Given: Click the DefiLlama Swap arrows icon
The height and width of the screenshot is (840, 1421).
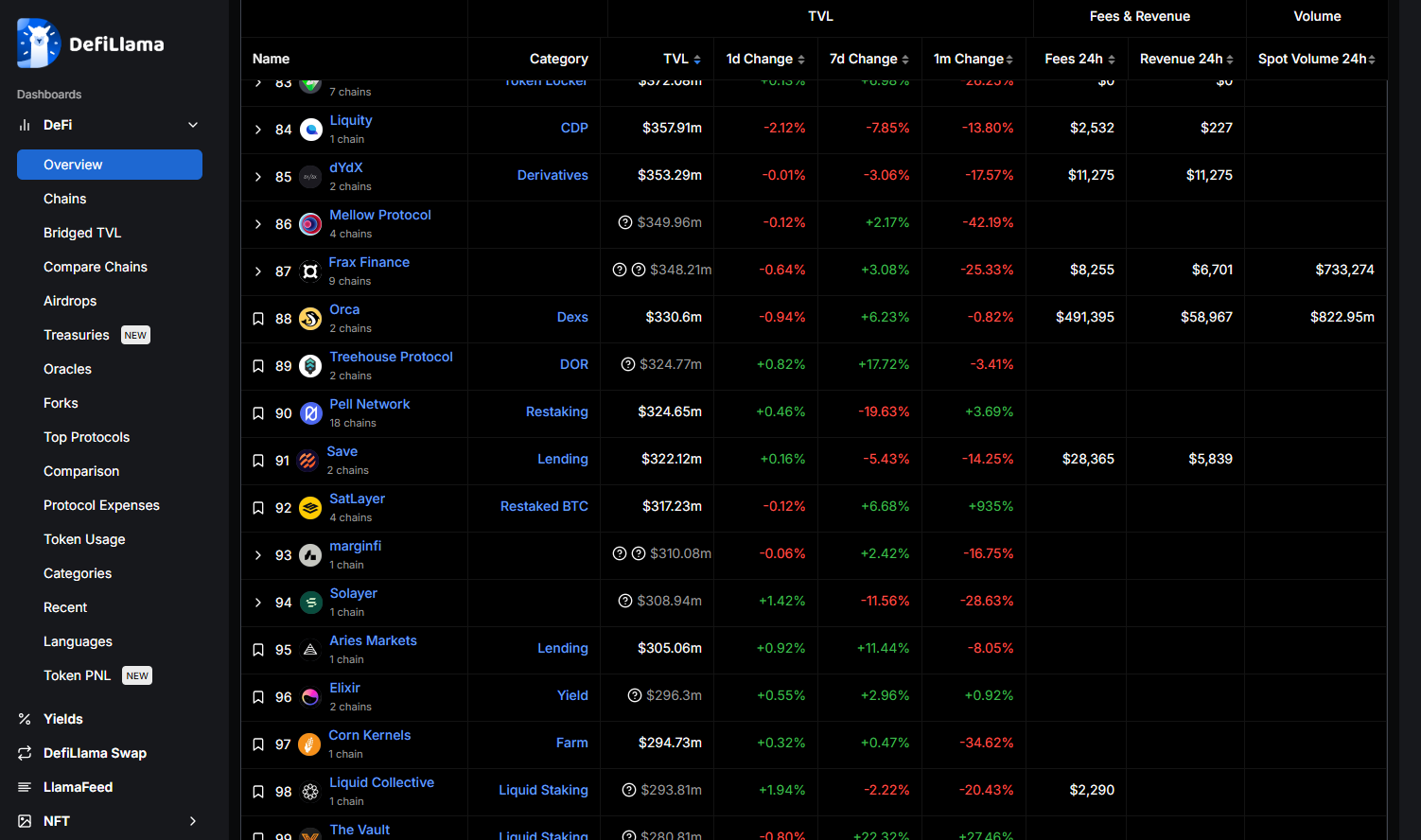Looking at the screenshot, I should [25, 753].
